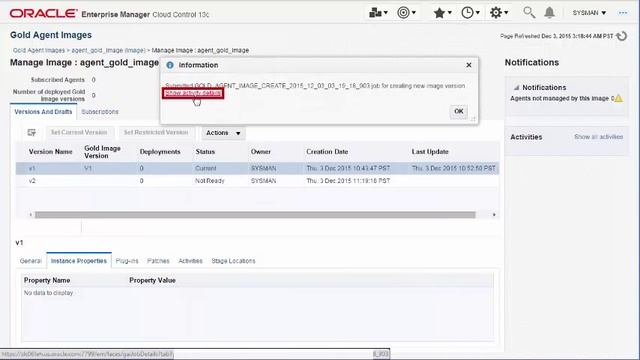Click OK in the Information dialog
The width and height of the screenshot is (640, 360).
click(458, 111)
